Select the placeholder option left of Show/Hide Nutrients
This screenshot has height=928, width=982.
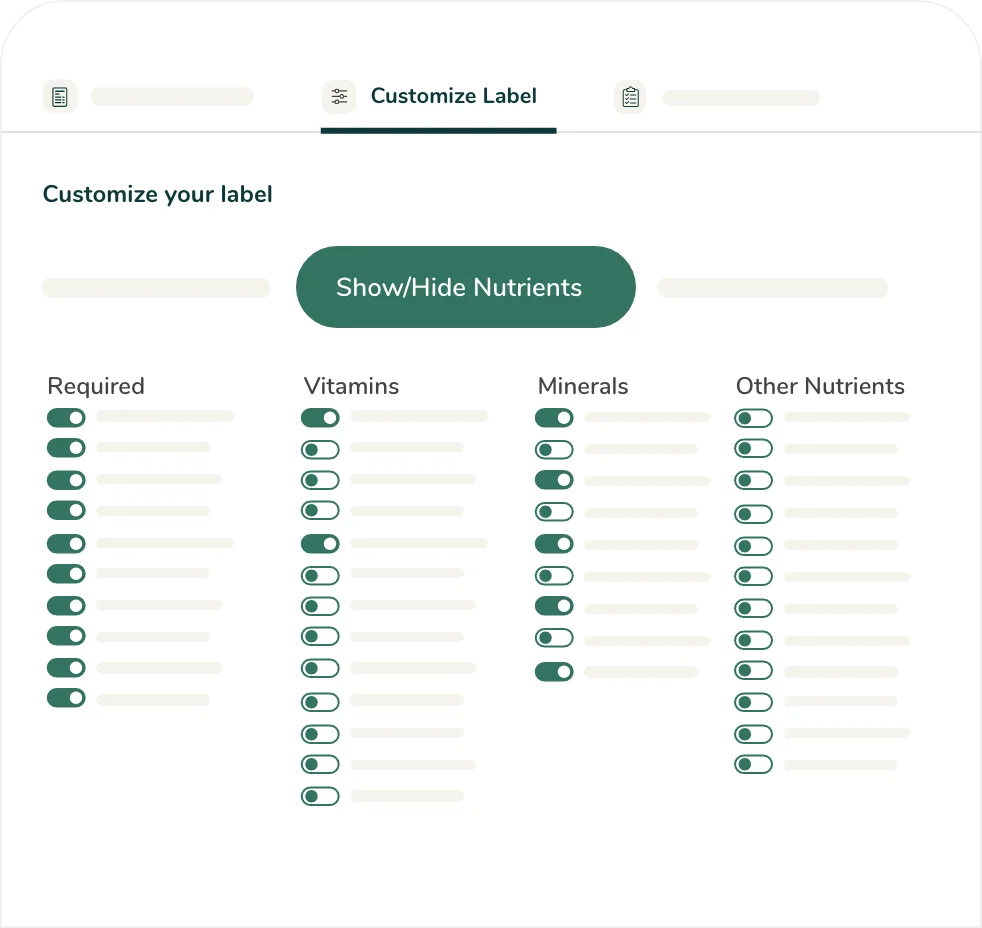coord(156,288)
